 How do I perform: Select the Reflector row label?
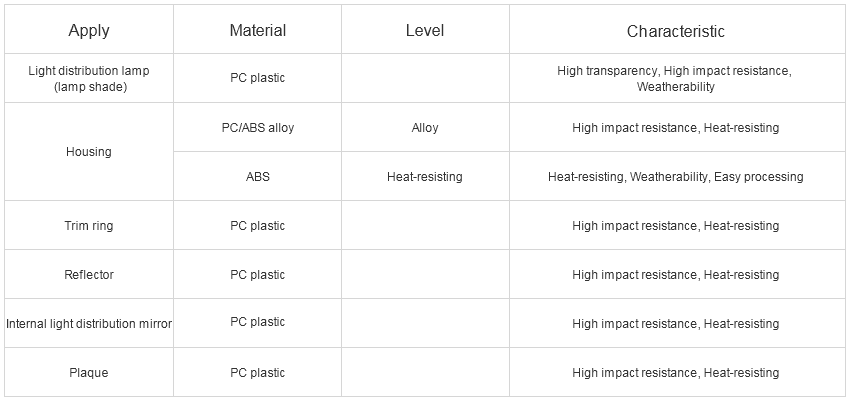(x=89, y=275)
